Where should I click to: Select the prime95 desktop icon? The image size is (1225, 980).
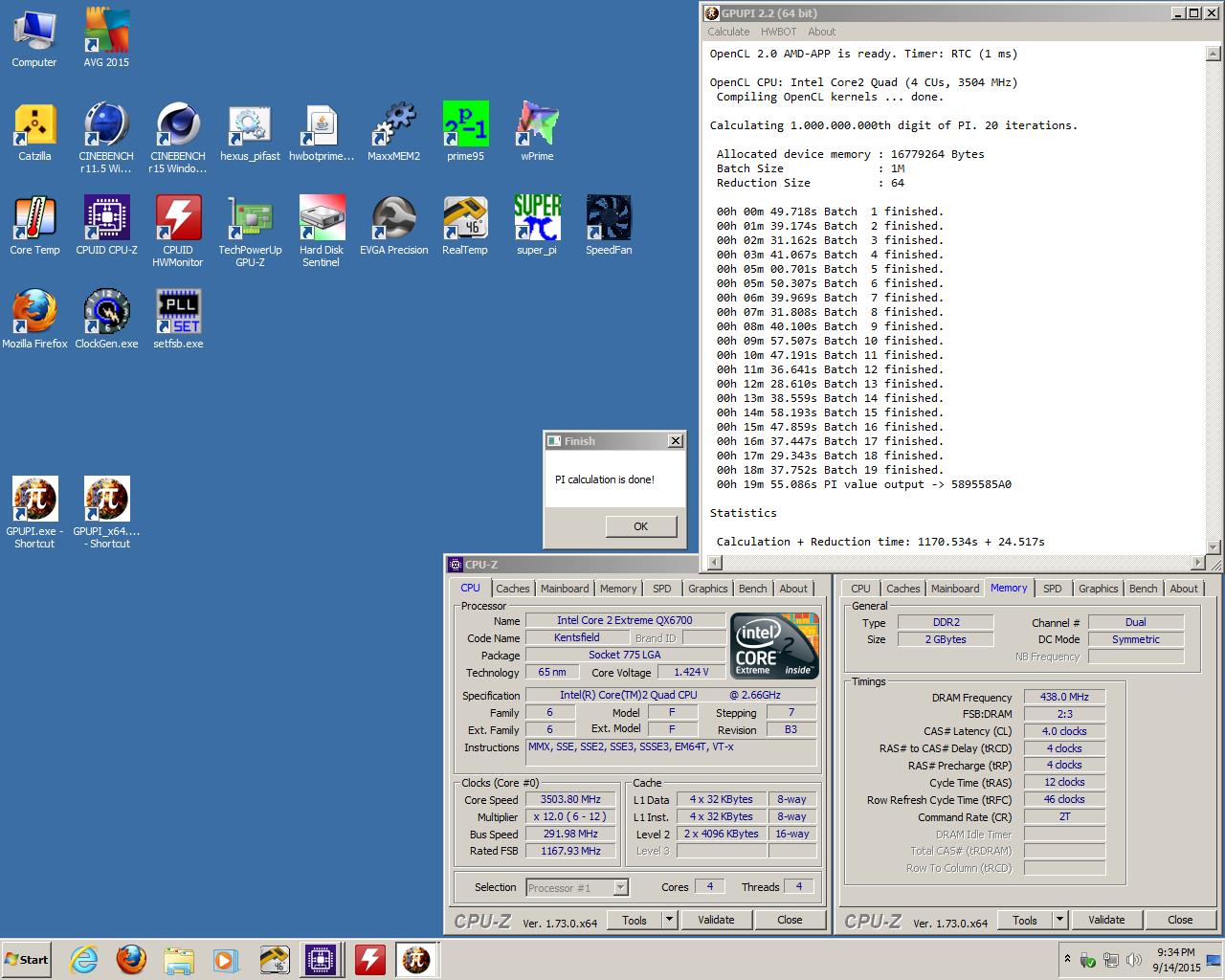coord(465,132)
